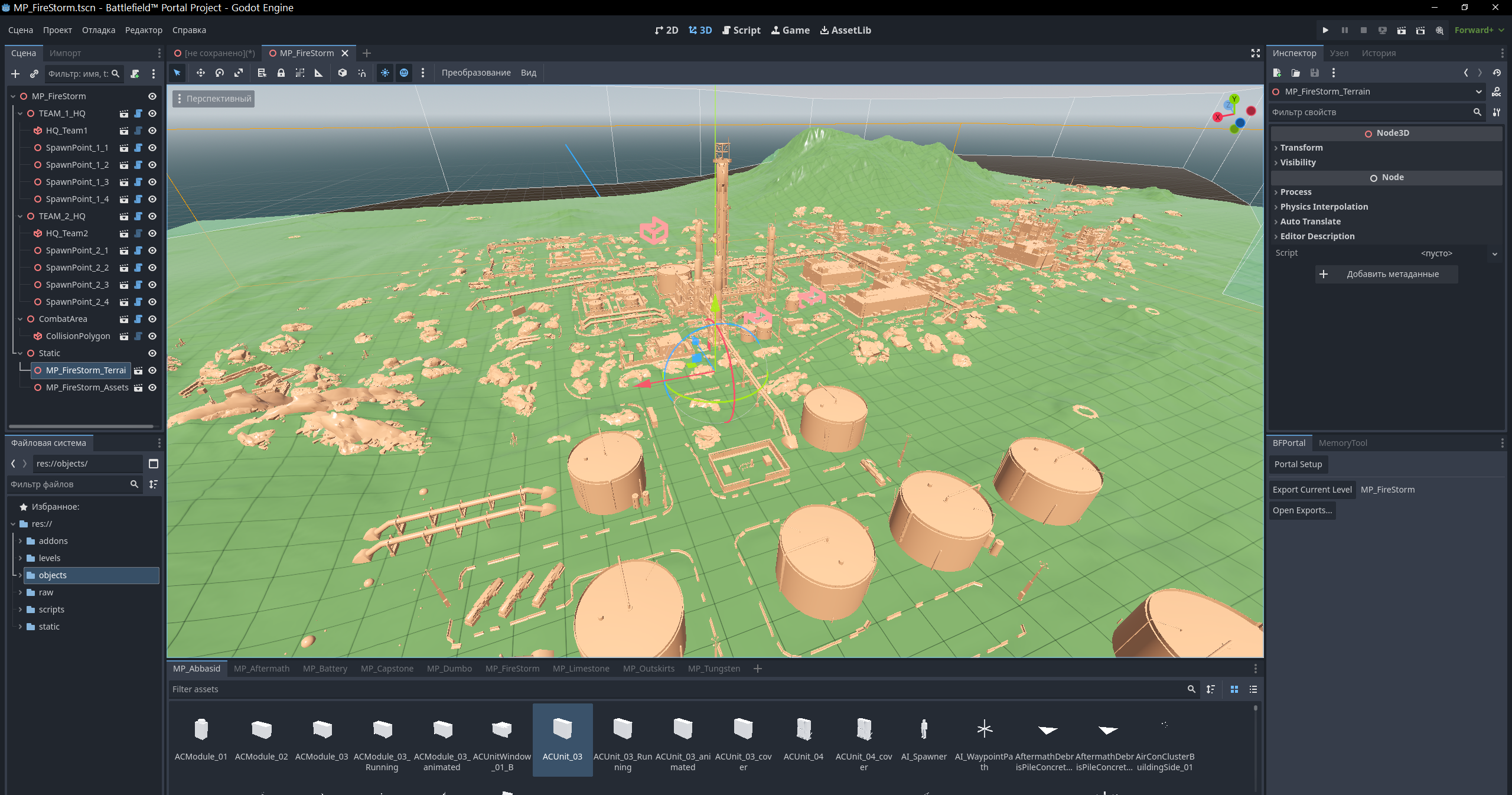
Task: Click the Run Project play button
Action: (x=1325, y=30)
